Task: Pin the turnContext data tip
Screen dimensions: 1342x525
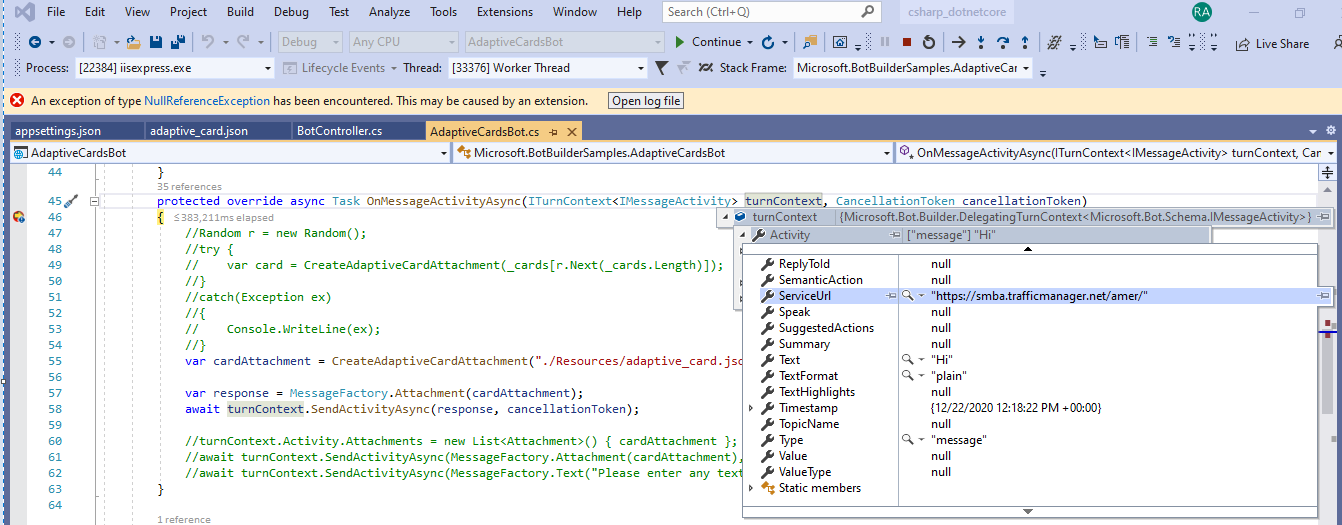Action: click(x=1324, y=217)
